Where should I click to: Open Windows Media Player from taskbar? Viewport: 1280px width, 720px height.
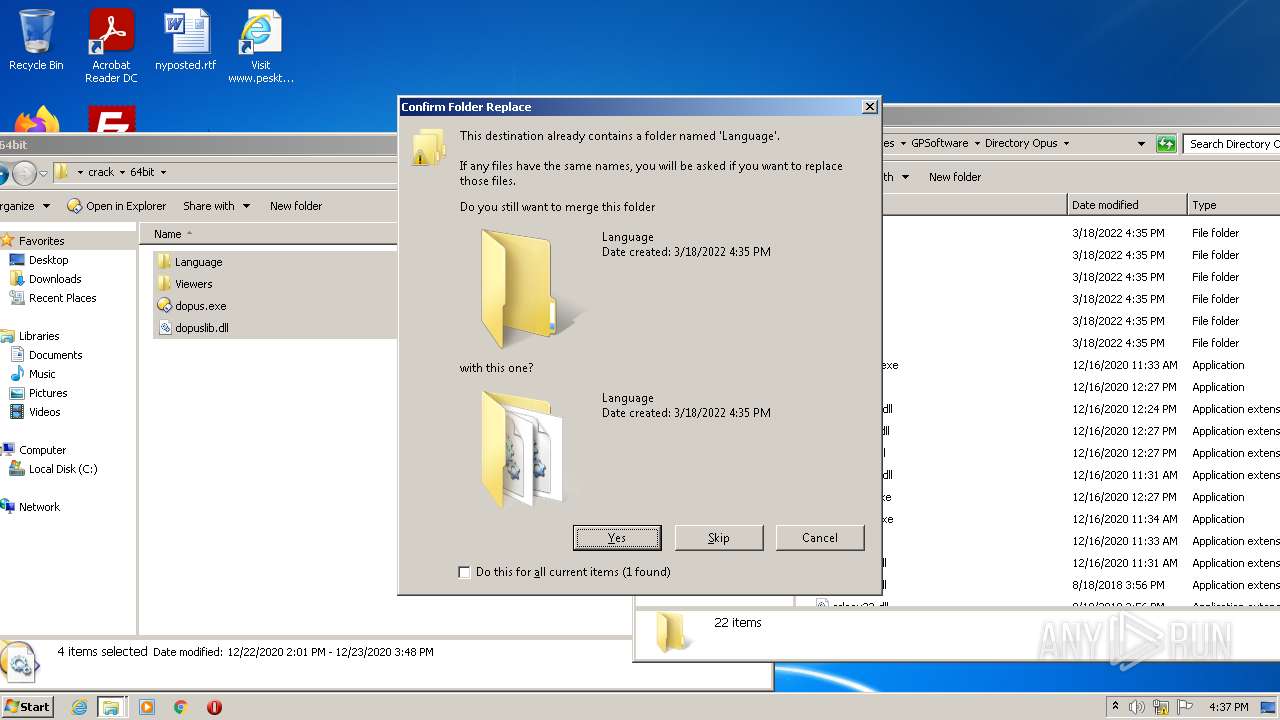(x=147, y=707)
